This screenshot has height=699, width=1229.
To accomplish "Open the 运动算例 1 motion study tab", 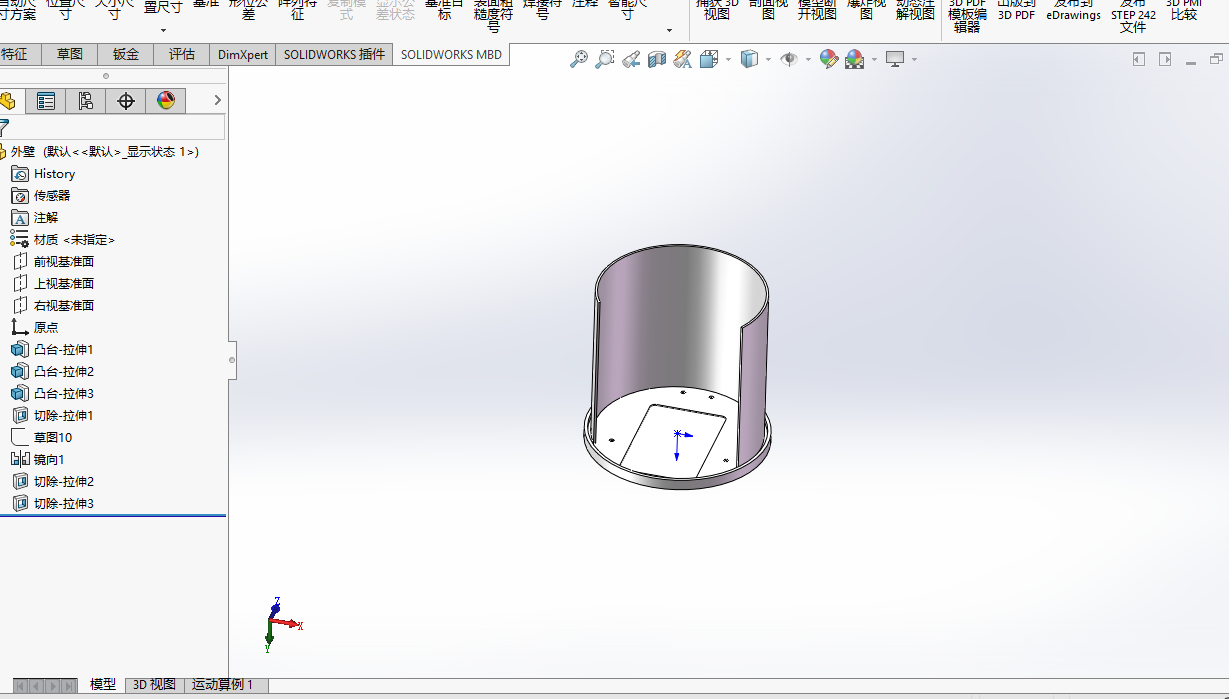I will coord(222,685).
